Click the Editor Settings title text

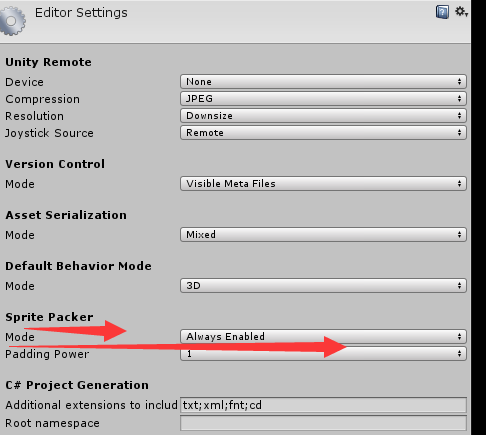81,13
